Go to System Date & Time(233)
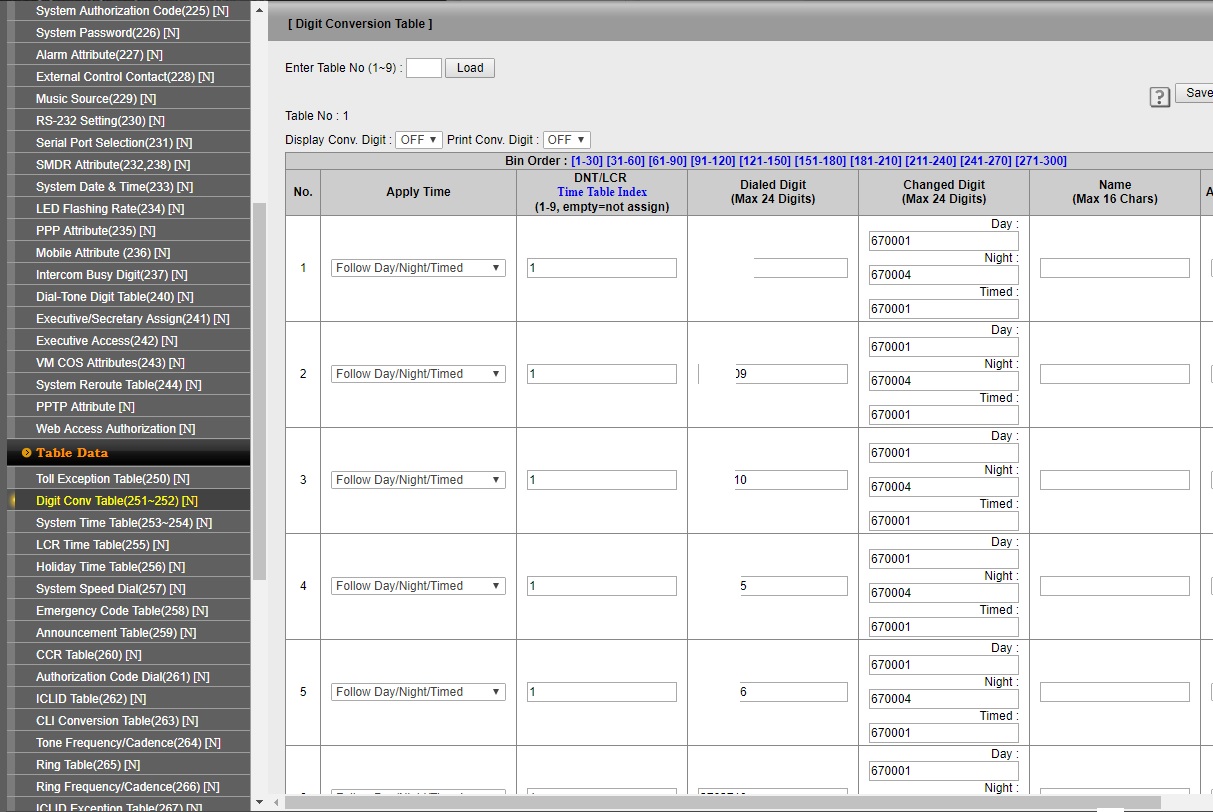Screen dimensions: 1213x812 pyautogui.click(x=114, y=187)
